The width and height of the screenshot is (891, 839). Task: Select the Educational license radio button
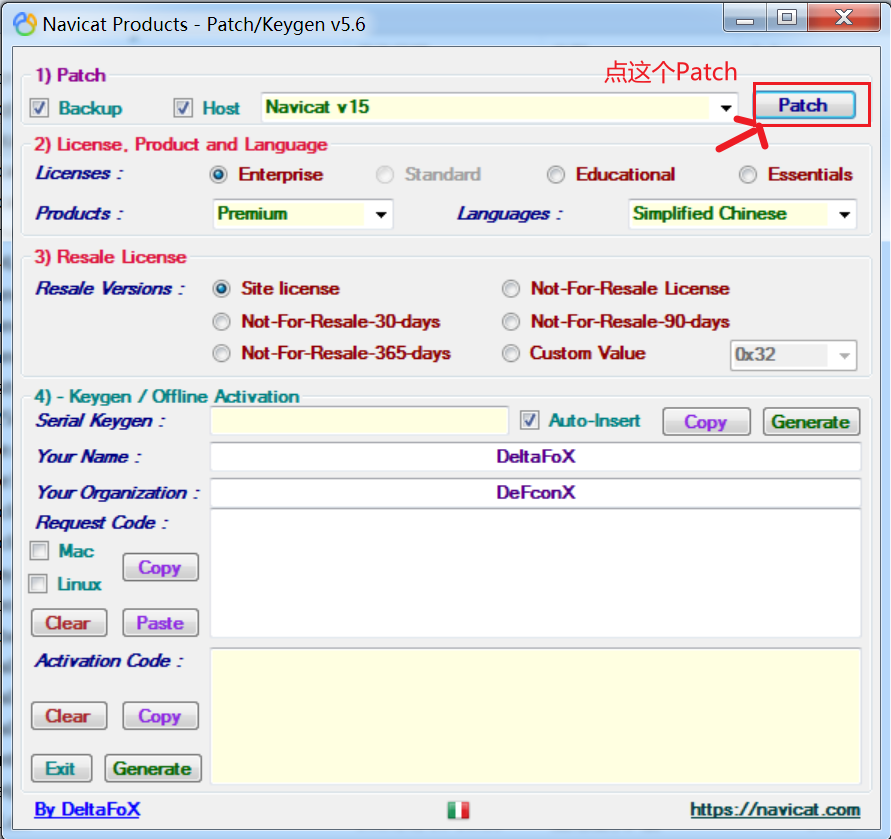pos(556,175)
